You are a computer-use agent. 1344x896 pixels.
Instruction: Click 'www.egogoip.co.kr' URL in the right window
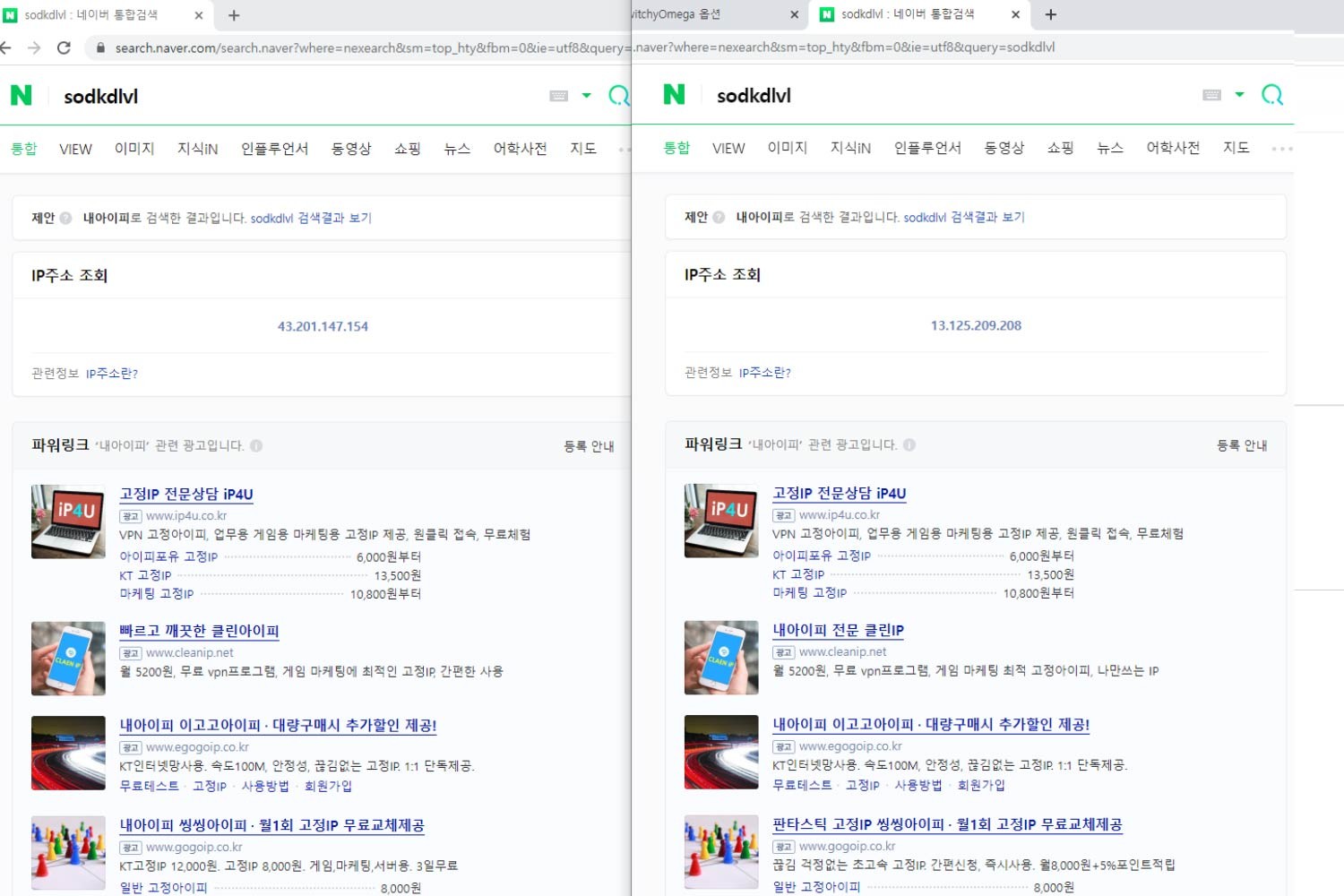point(850,746)
